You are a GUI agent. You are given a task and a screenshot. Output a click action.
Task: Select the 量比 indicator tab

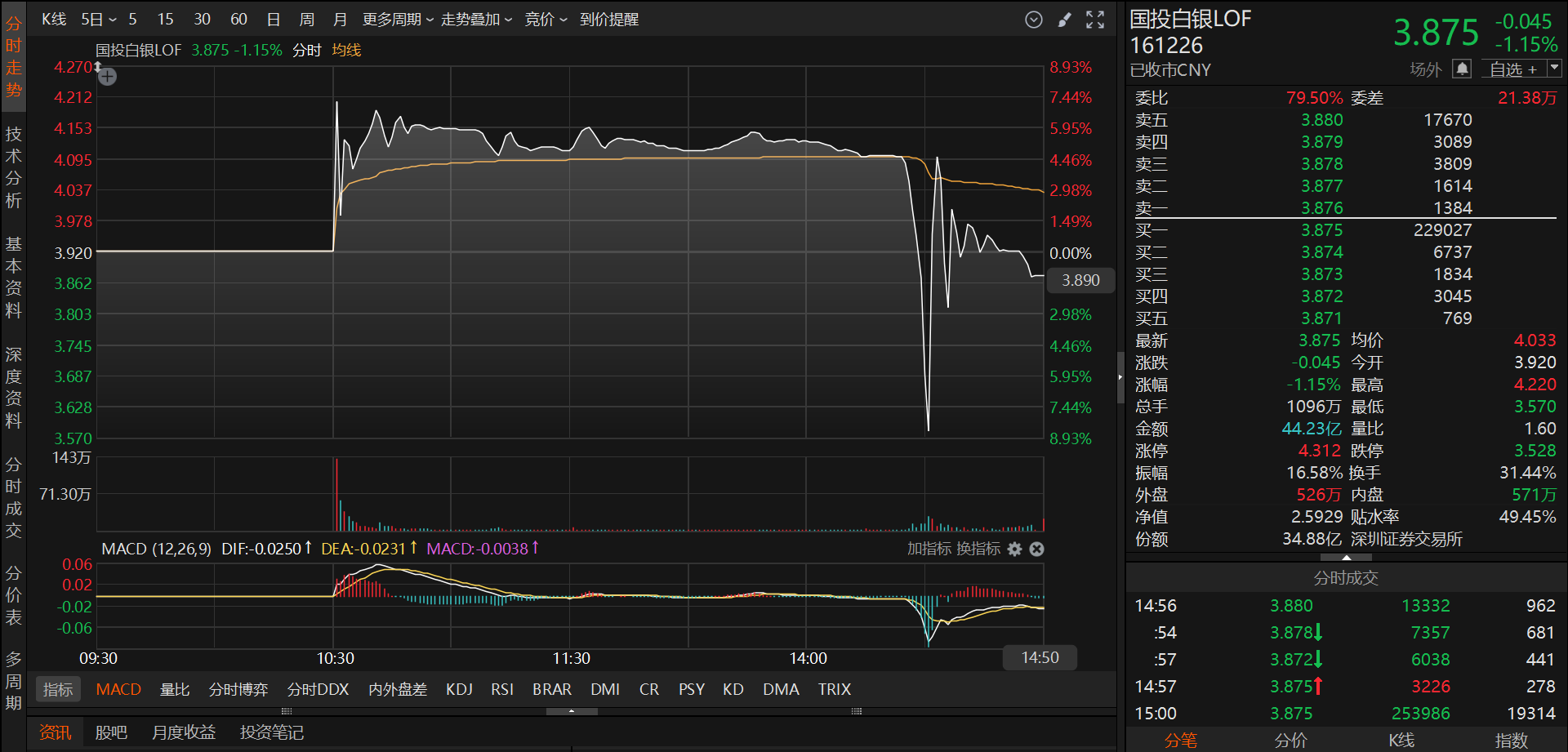175,689
